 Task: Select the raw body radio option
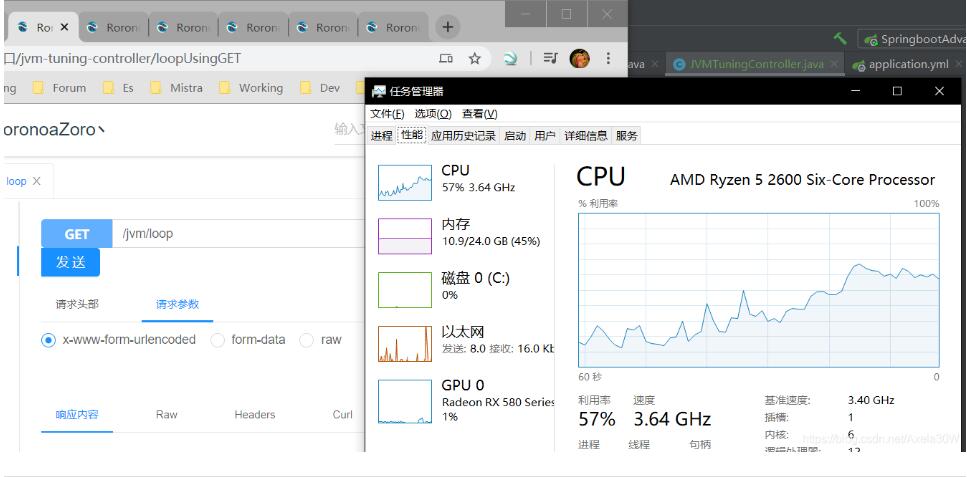point(307,340)
